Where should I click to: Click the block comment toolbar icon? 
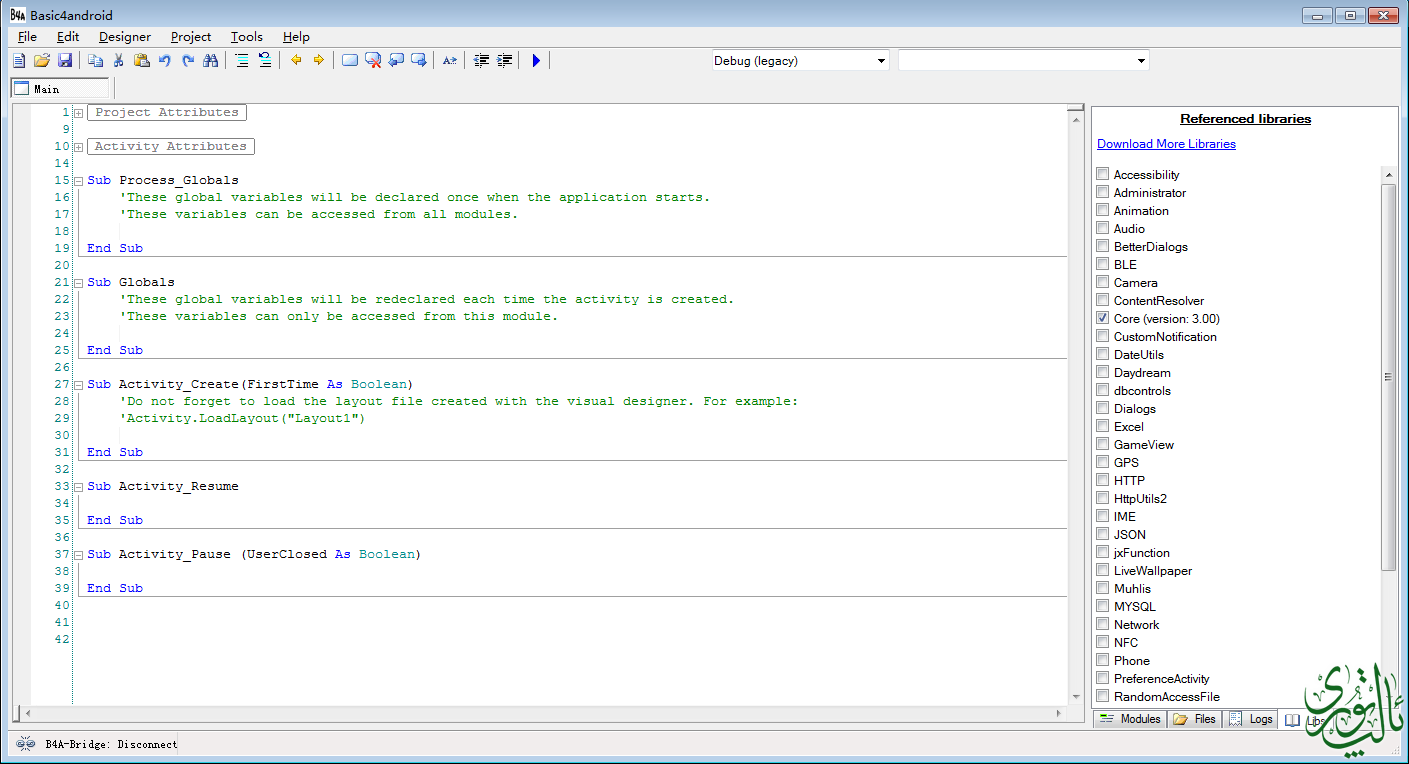point(242,61)
